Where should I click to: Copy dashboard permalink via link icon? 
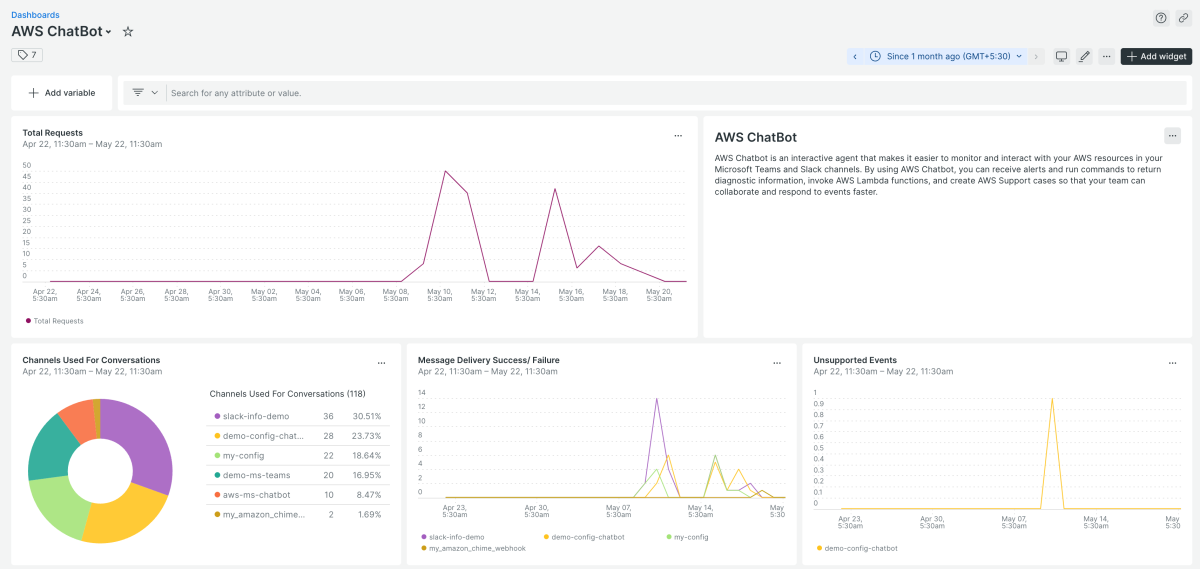tap(1183, 17)
